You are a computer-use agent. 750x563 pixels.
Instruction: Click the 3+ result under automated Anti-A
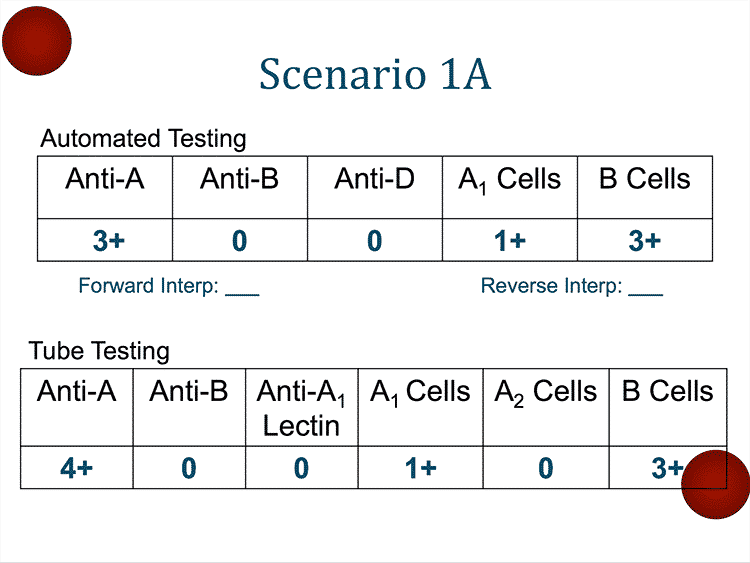coord(105,241)
